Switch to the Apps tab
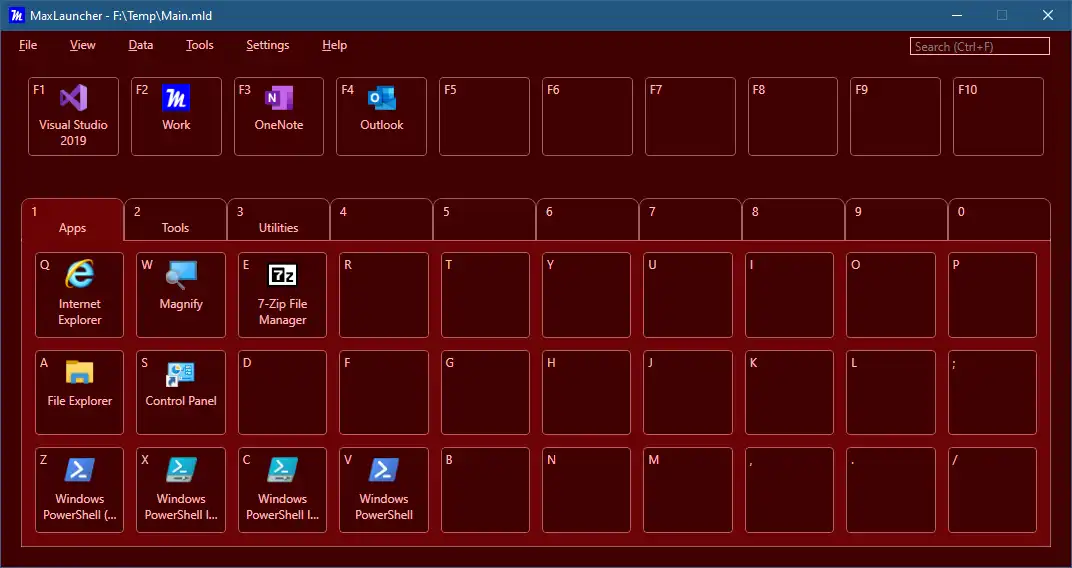 coord(72,219)
